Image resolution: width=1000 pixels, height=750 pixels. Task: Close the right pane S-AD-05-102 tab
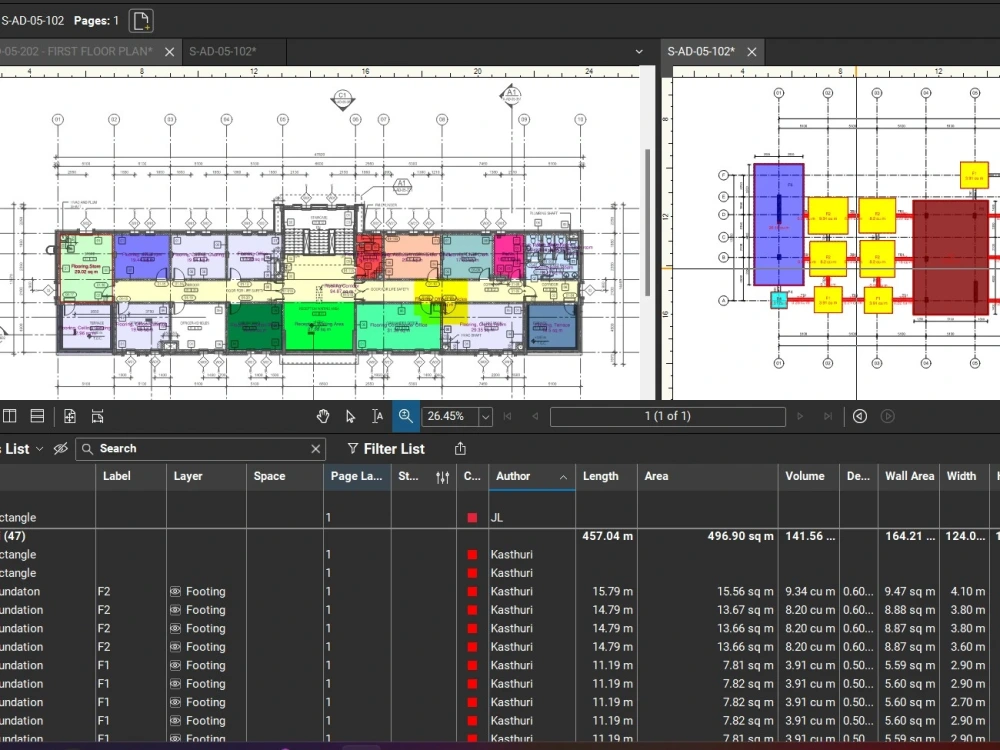[752, 52]
